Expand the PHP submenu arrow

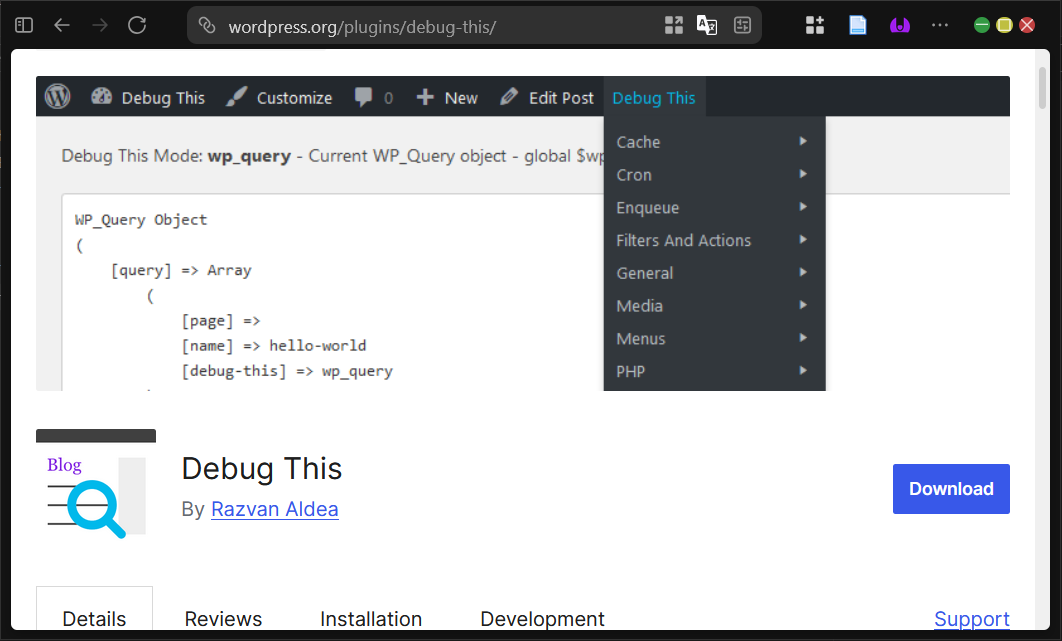point(803,370)
